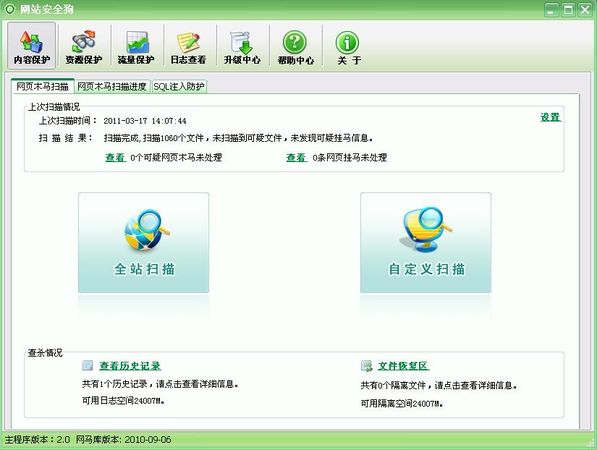The height and width of the screenshot is (450, 597).
Task: Click the 上次扫描时间 label
Action: pyautogui.click(x=68, y=121)
